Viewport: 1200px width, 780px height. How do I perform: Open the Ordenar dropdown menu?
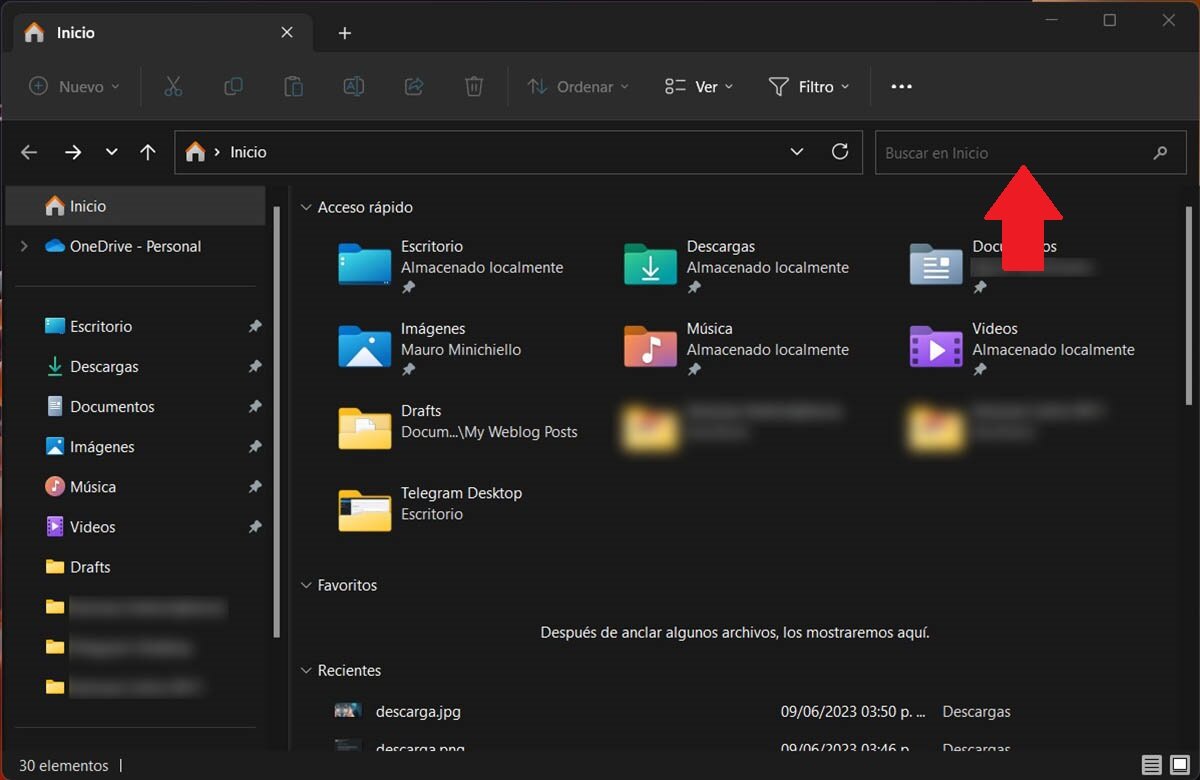(x=578, y=87)
